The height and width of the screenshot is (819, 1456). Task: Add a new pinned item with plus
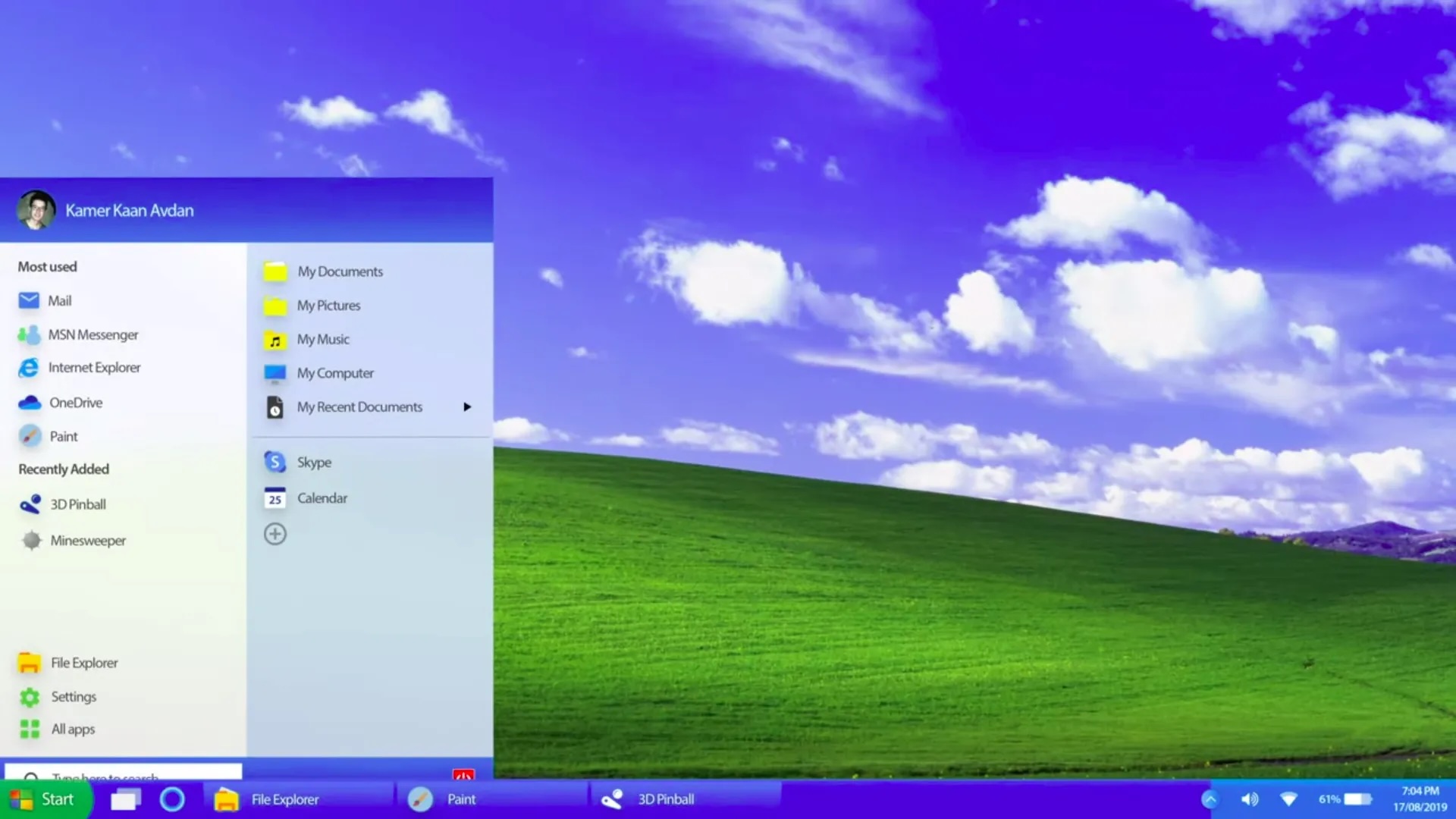click(x=275, y=534)
